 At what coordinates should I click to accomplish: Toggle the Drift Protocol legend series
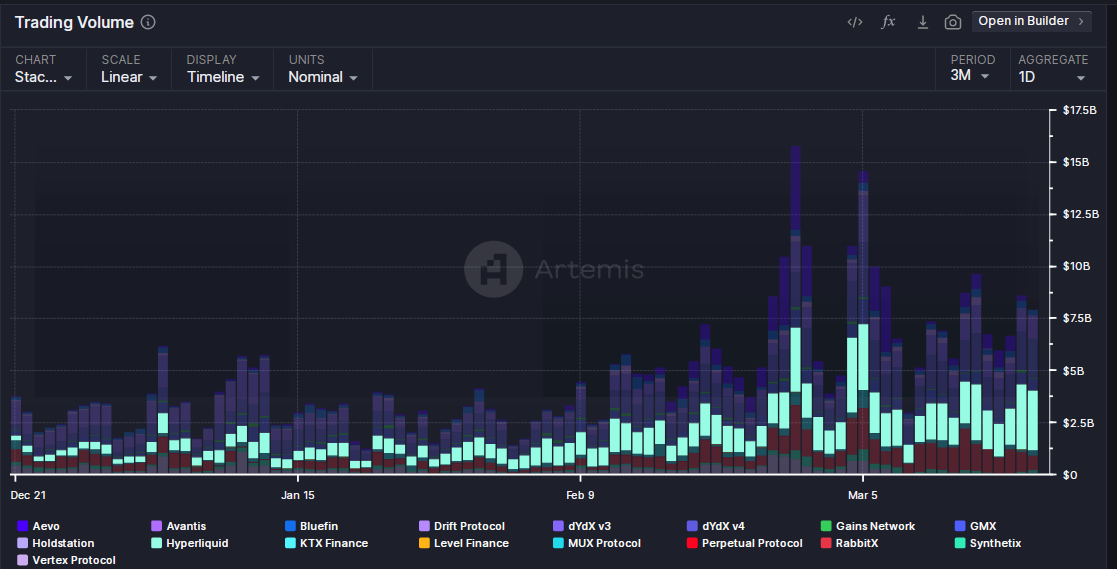[x=462, y=526]
